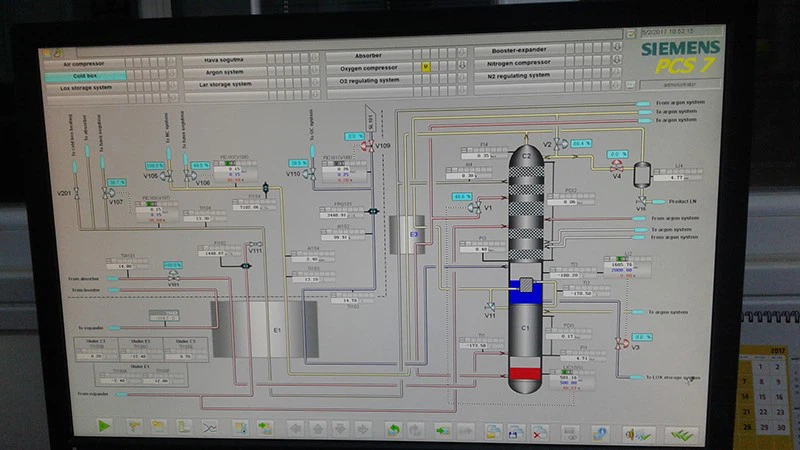Click the '38.7 %' value above V107
800x450 pixels.
pyautogui.click(x=117, y=183)
